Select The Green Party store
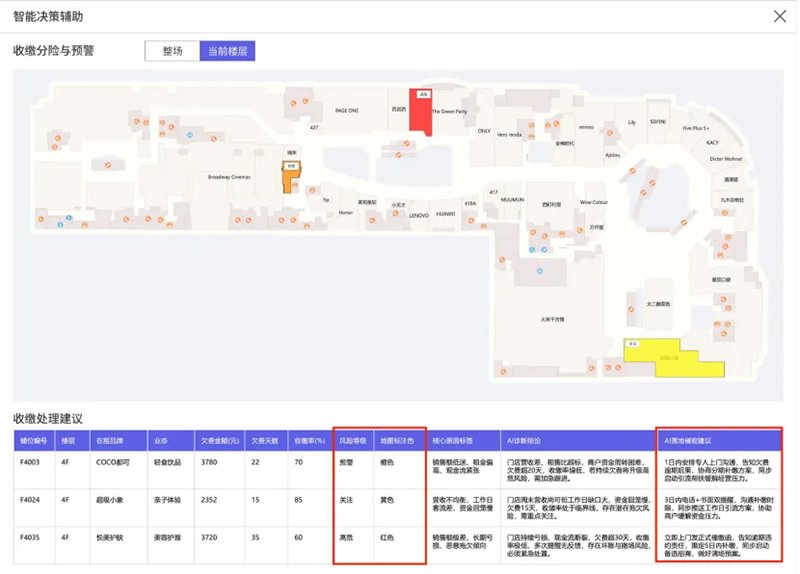This screenshot has height=574, width=800. 449,112
